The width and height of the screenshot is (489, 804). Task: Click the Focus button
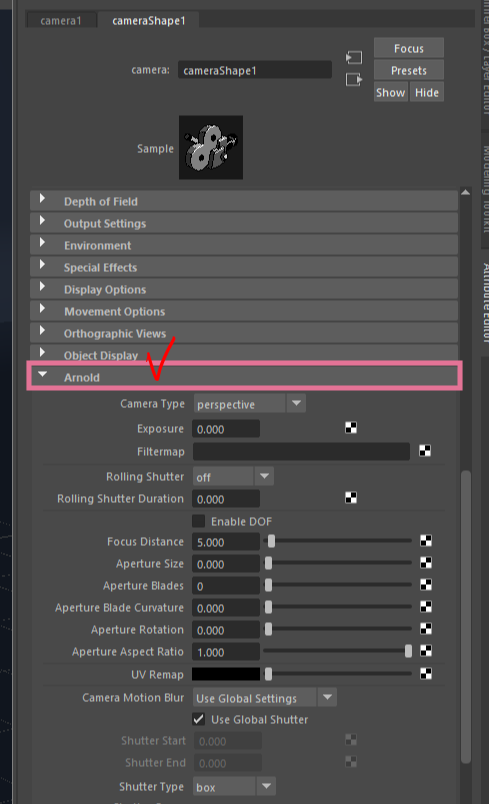pyautogui.click(x=409, y=48)
